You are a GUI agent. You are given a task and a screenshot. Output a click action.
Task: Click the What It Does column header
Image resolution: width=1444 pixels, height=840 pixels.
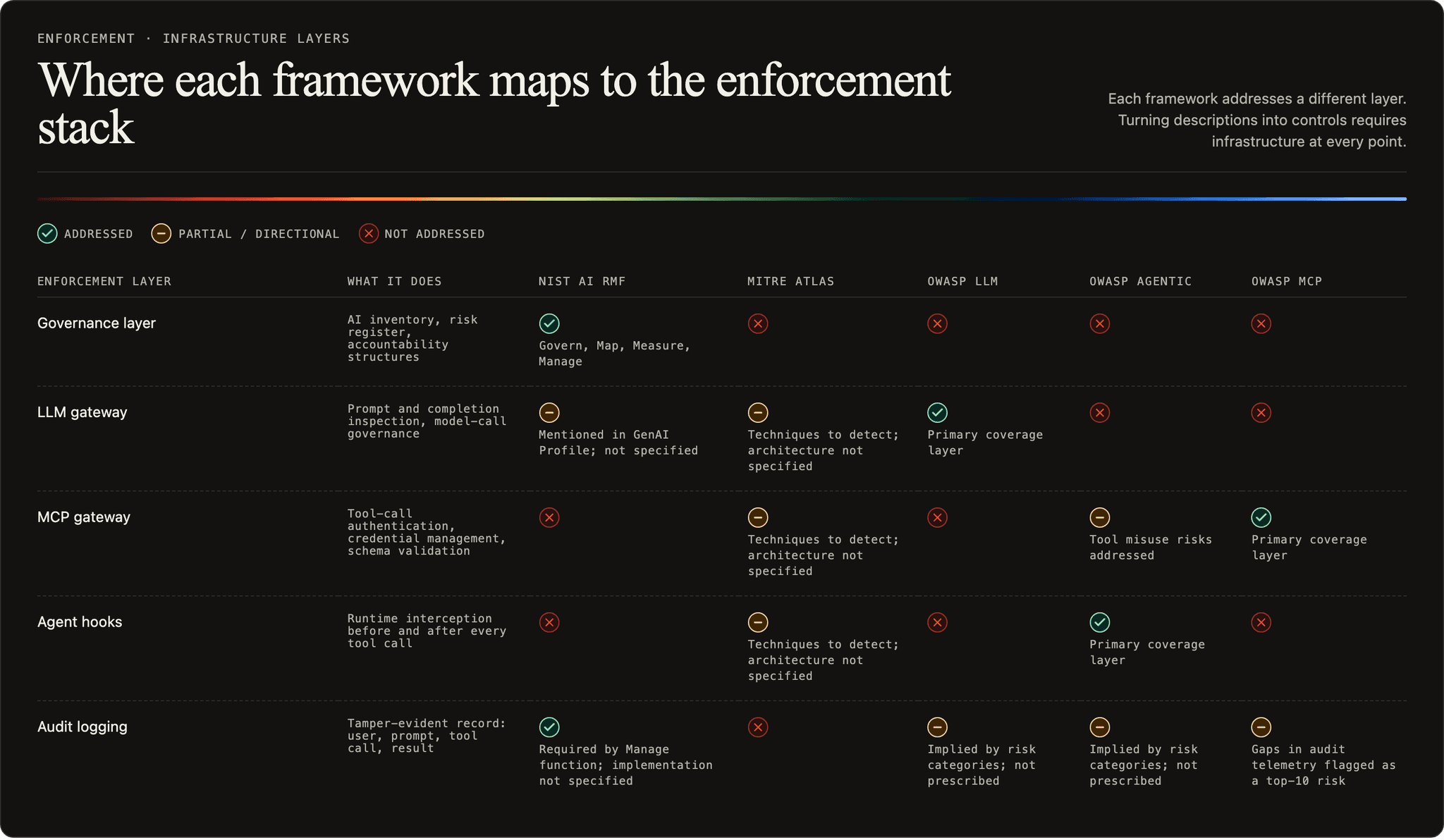(x=394, y=281)
